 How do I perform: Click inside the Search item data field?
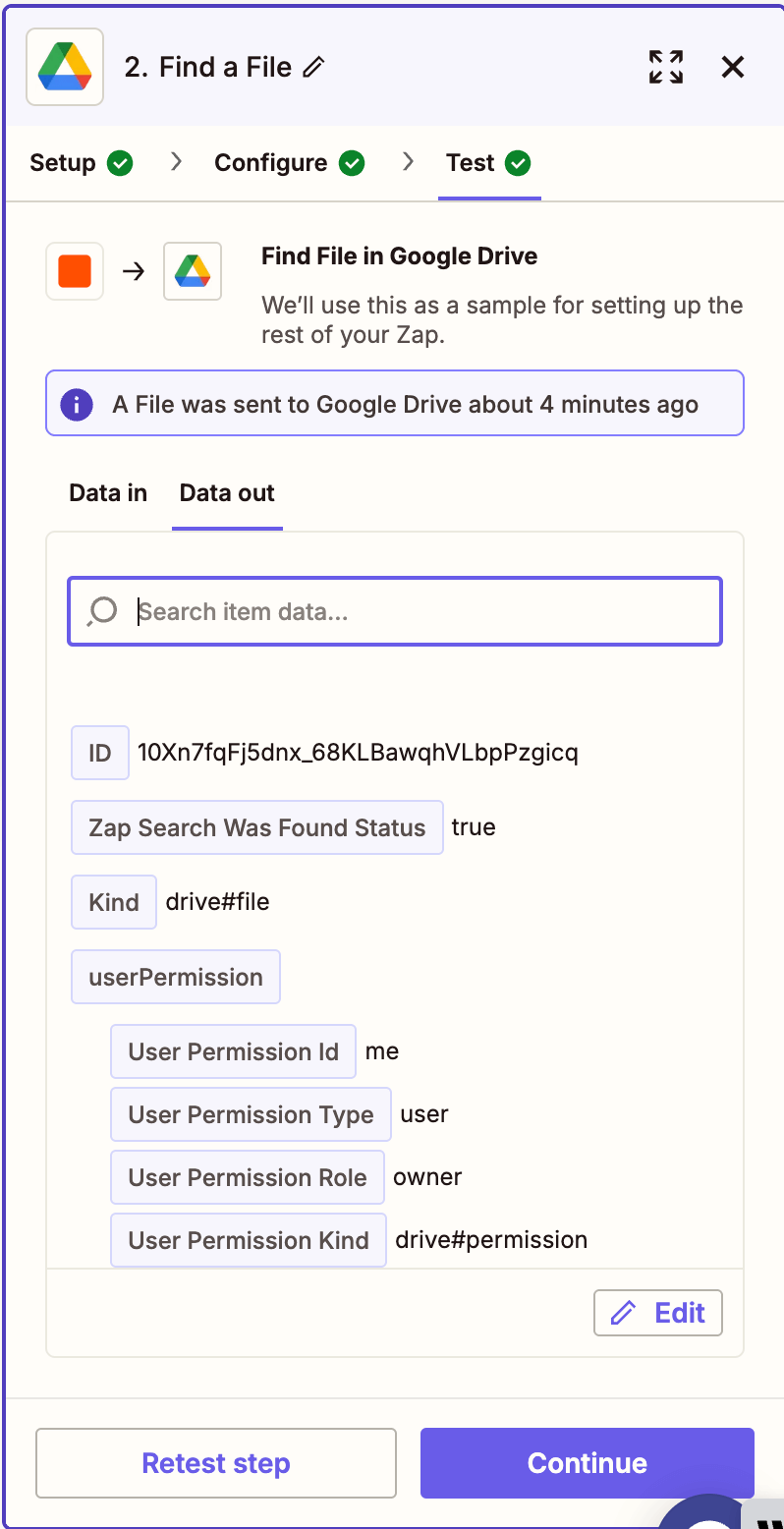click(x=393, y=610)
